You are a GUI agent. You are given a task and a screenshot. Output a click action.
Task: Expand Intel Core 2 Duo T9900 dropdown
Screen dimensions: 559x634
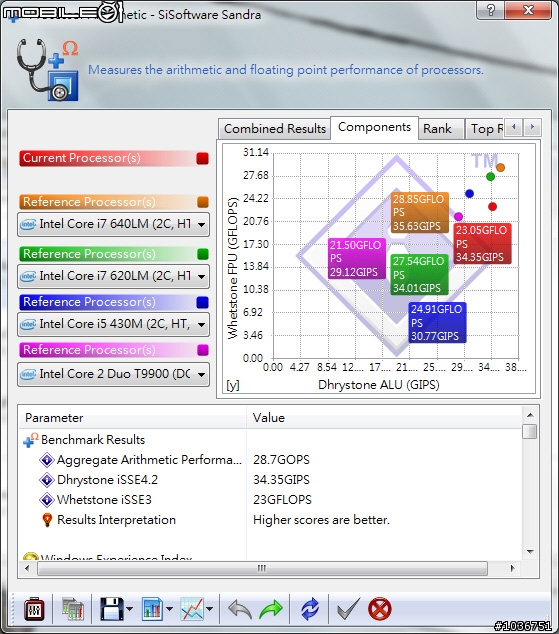click(201, 374)
